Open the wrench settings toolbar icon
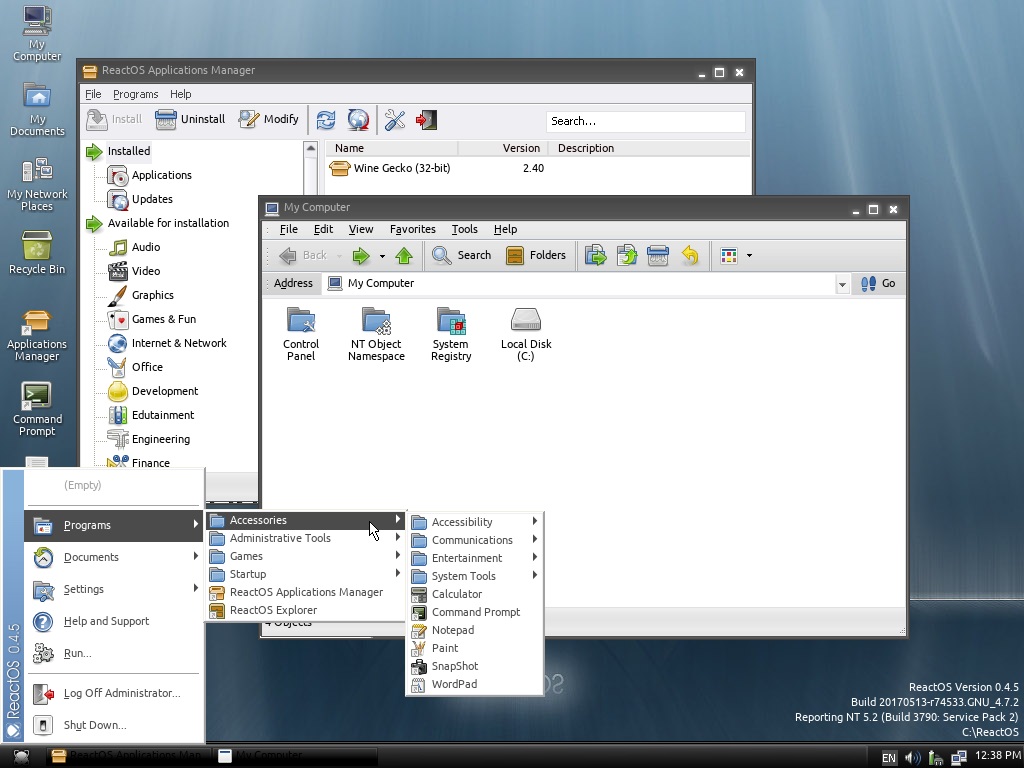 [395, 120]
